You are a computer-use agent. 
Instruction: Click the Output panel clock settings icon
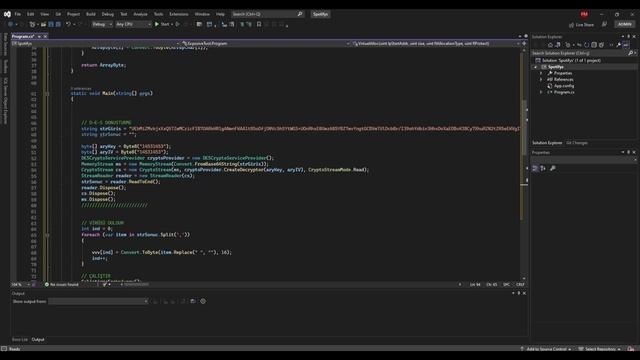pos(203,301)
